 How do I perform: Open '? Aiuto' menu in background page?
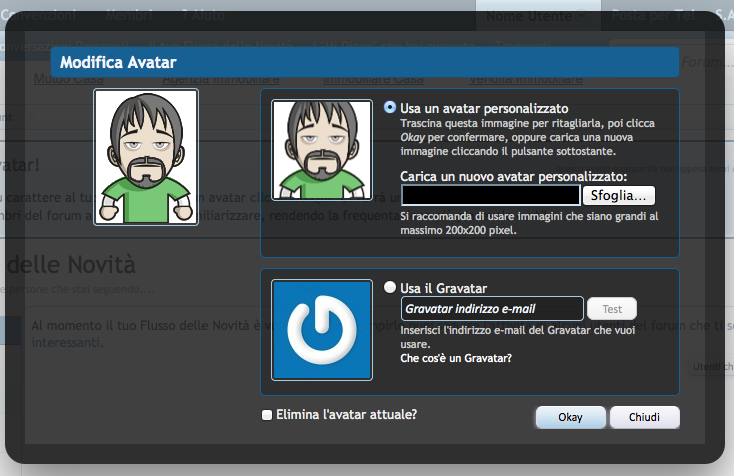(203, 15)
